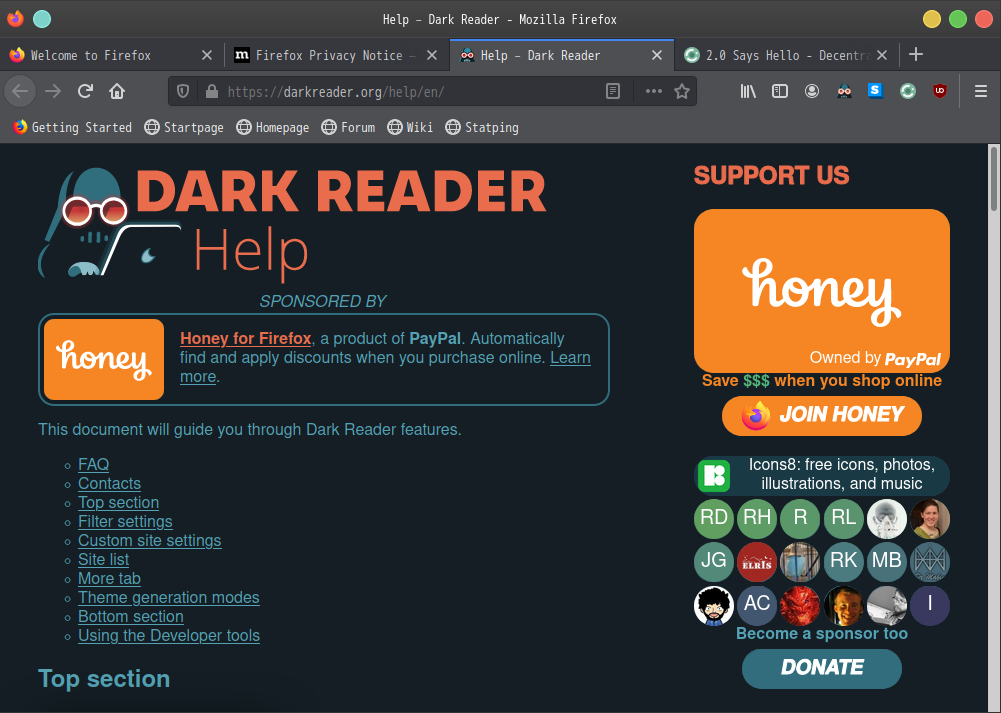Close the Welcome to Firefox tab
The height and width of the screenshot is (713, 1001).
click(207, 56)
